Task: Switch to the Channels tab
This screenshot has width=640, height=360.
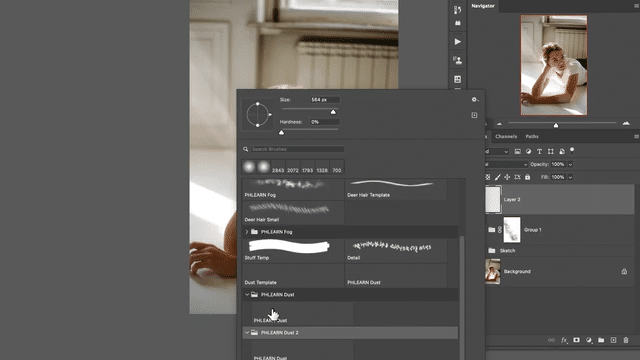Action: pyautogui.click(x=506, y=136)
